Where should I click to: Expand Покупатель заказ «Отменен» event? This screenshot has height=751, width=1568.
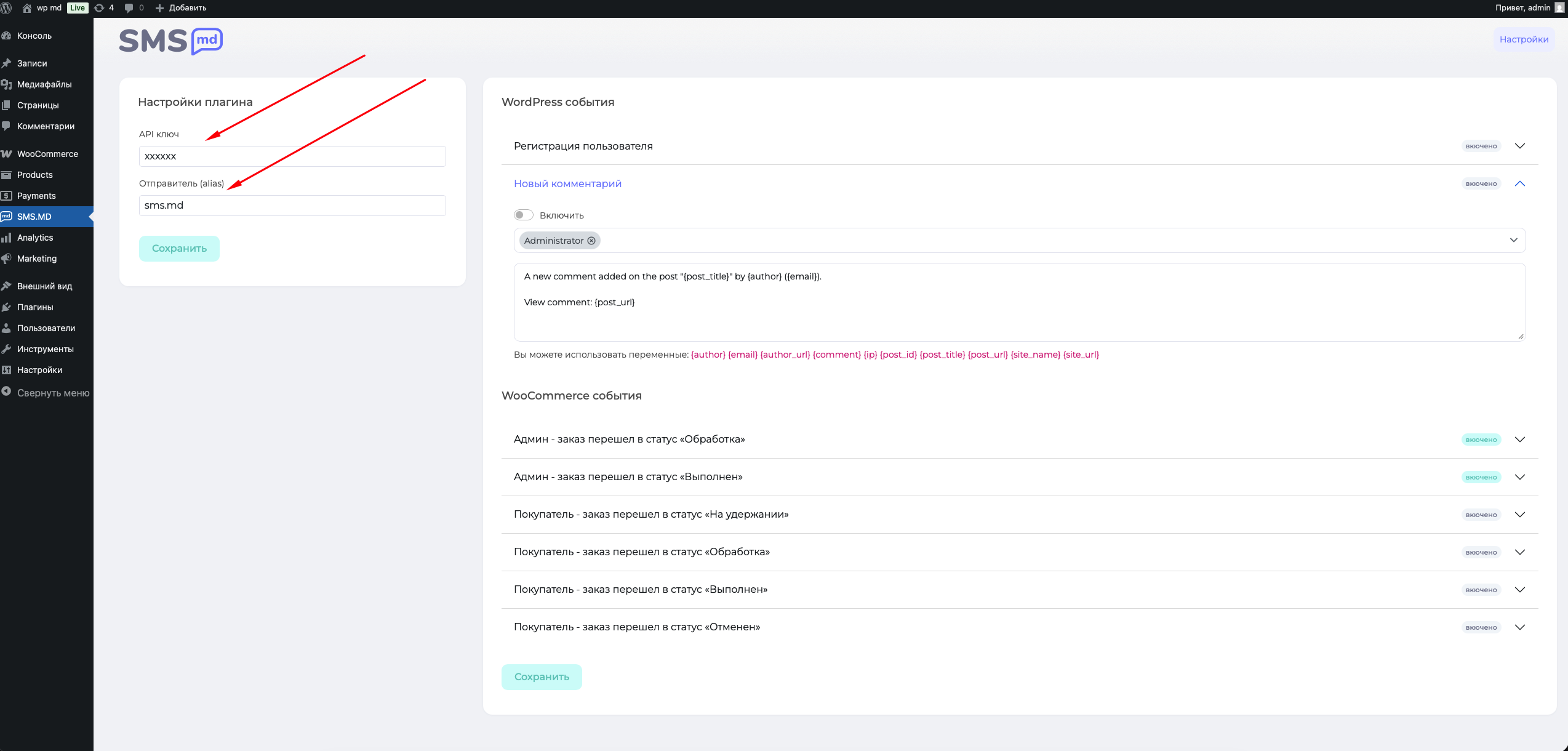[x=1519, y=627]
